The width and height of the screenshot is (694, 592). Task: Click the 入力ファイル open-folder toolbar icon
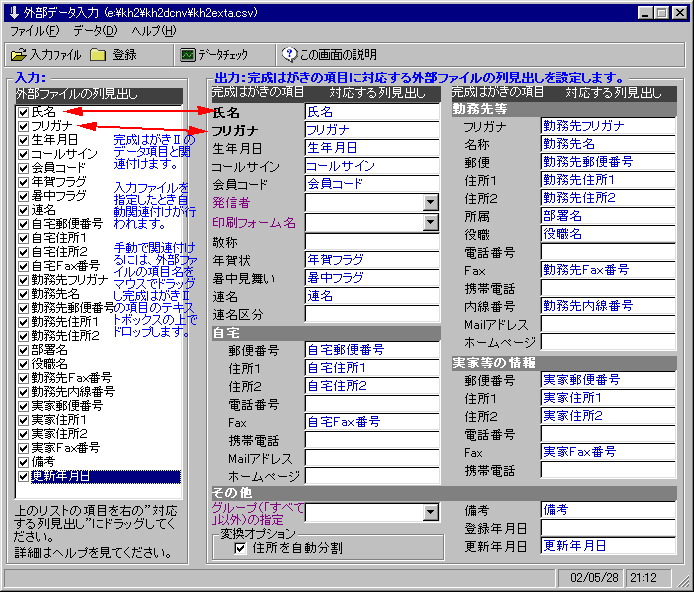(19, 54)
